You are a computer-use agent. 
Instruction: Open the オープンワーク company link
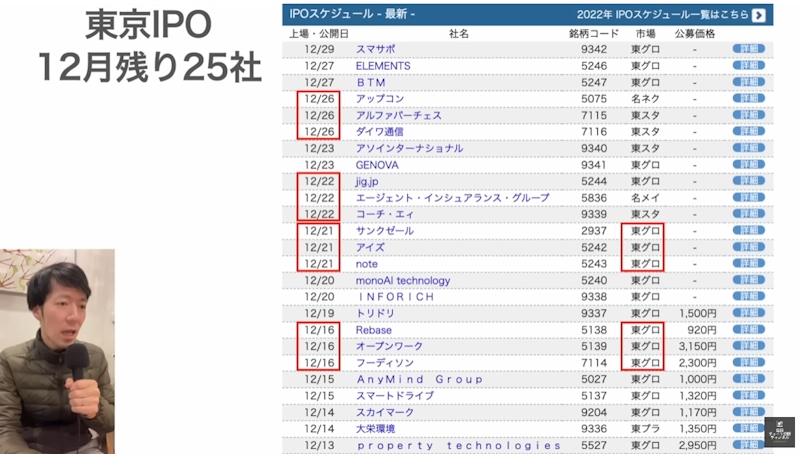(x=389, y=346)
